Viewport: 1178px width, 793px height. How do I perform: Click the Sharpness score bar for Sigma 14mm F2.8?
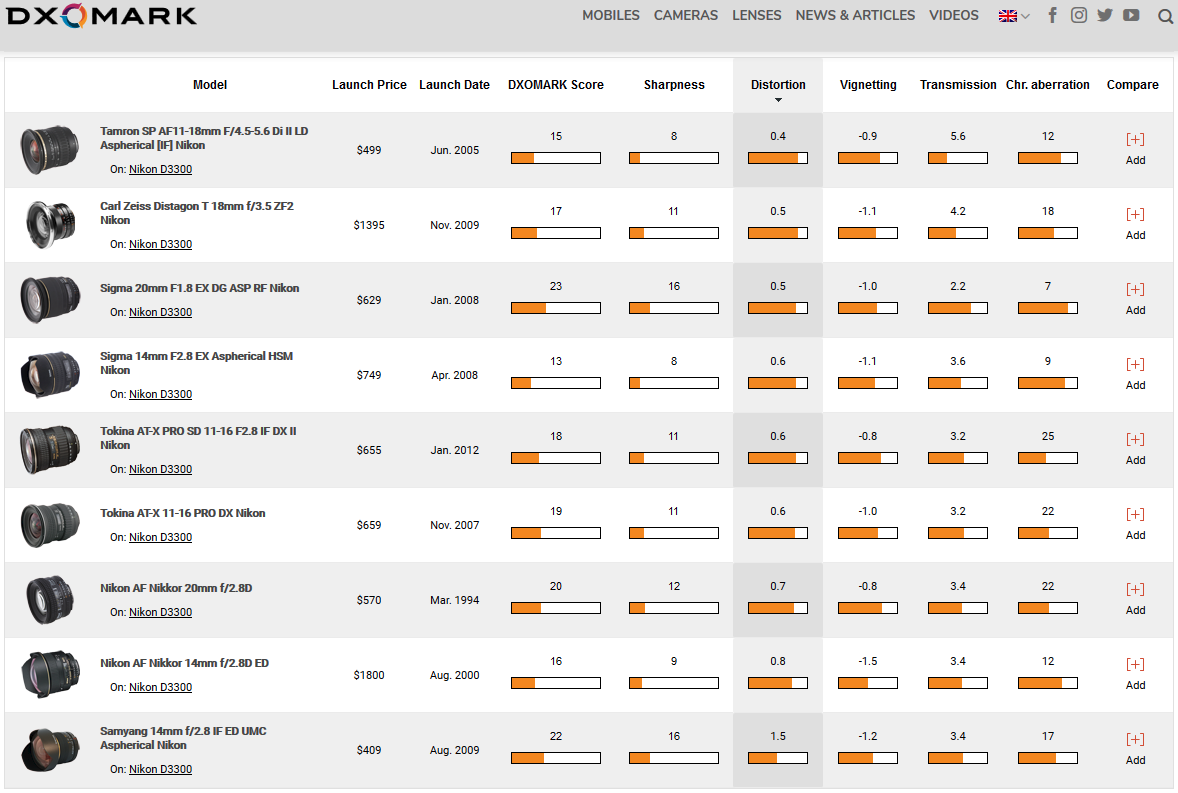[673, 383]
